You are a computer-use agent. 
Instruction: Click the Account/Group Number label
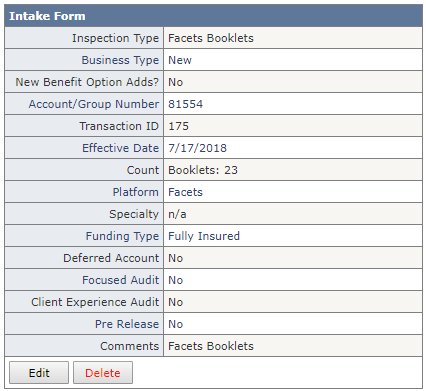point(94,104)
